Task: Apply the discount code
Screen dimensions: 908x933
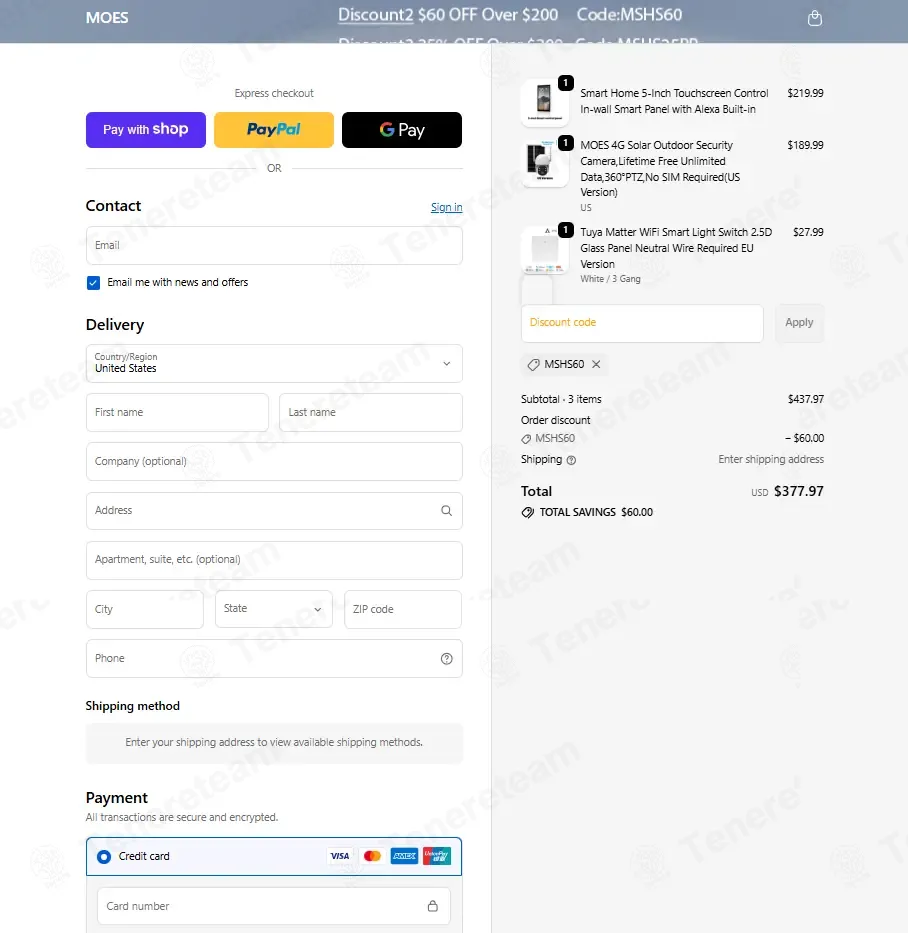Action: click(799, 323)
